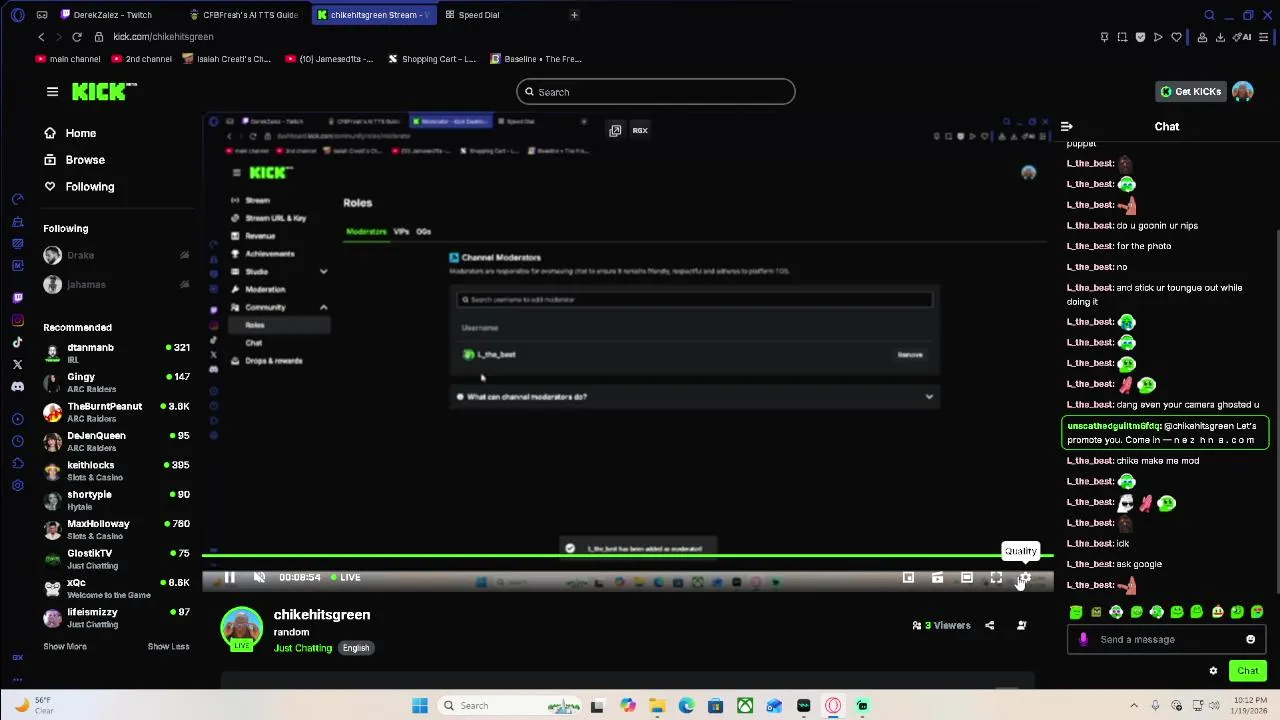The width and height of the screenshot is (1280, 720).
Task: Switch to CFBFresh's AI TTS Guide tab
Action: click(247, 15)
